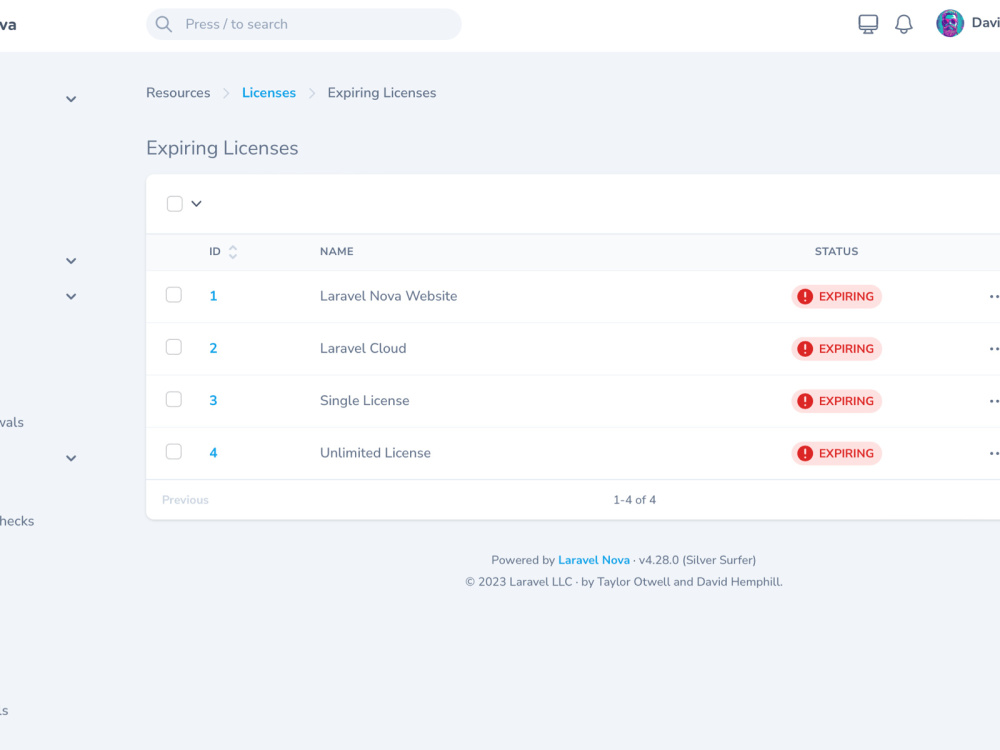Image resolution: width=1000 pixels, height=750 pixels.
Task: Open actions menu for Laravel Cloud row
Action: [994, 349]
